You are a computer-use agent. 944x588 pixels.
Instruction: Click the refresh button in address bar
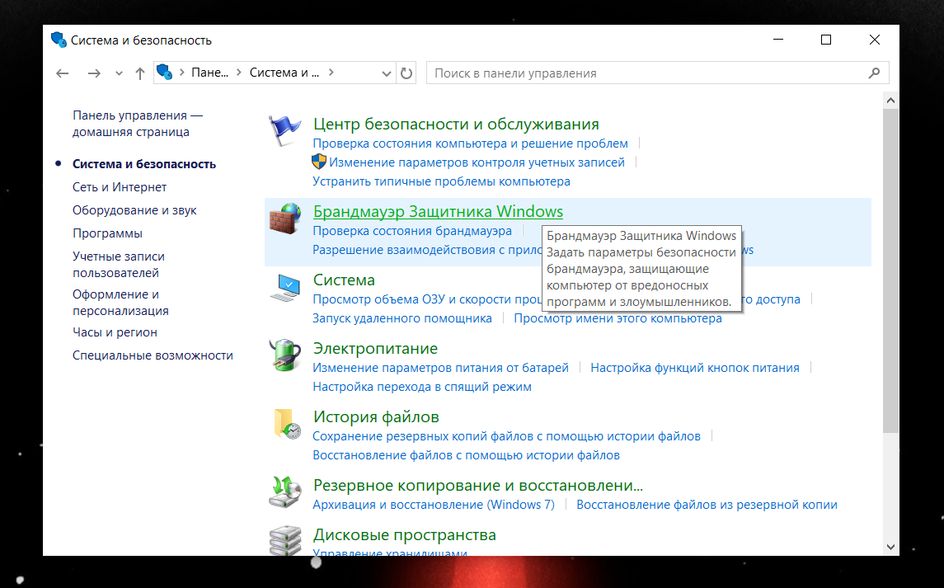coord(406,73)
